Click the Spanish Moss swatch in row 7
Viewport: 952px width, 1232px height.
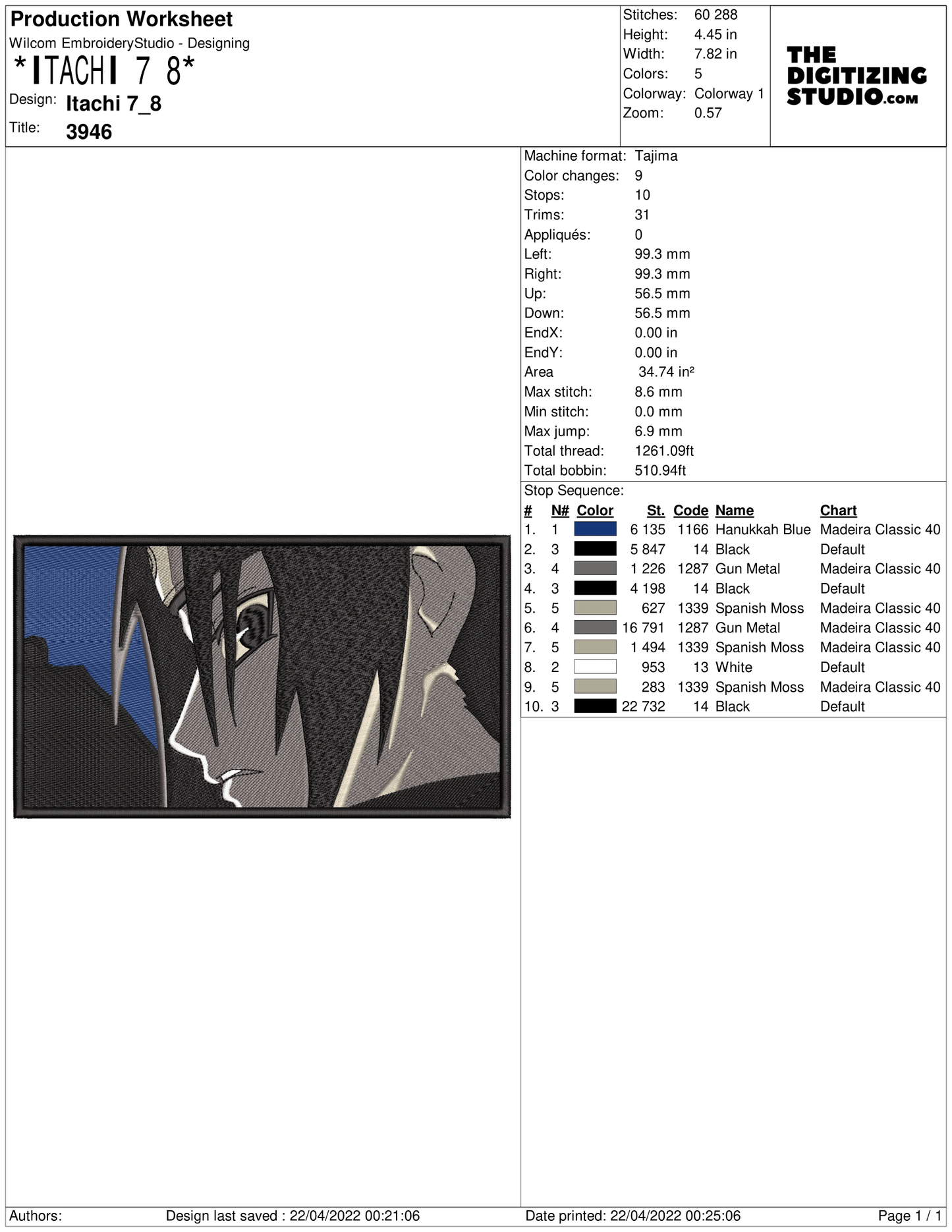[x=595, y=648]
